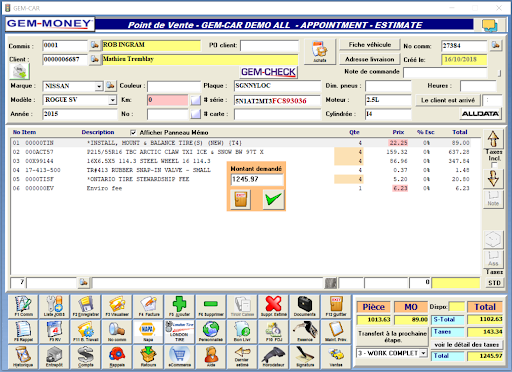Screen dimensions: 512x372
Task: Open the Ventes car icon
Action: 336,356
